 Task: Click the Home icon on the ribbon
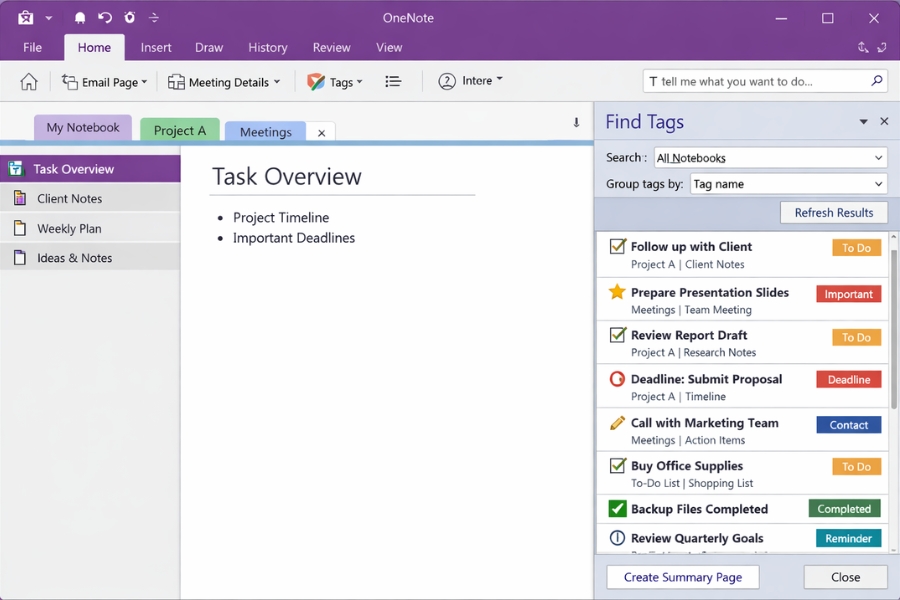click(x=28, y=81)
